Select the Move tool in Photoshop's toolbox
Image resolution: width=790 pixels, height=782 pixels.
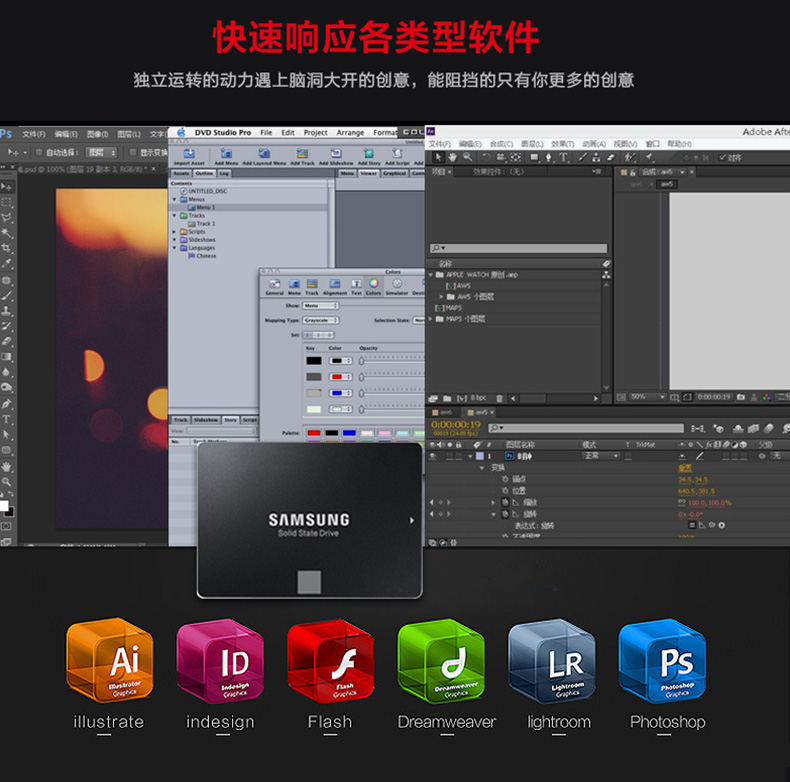7,187
